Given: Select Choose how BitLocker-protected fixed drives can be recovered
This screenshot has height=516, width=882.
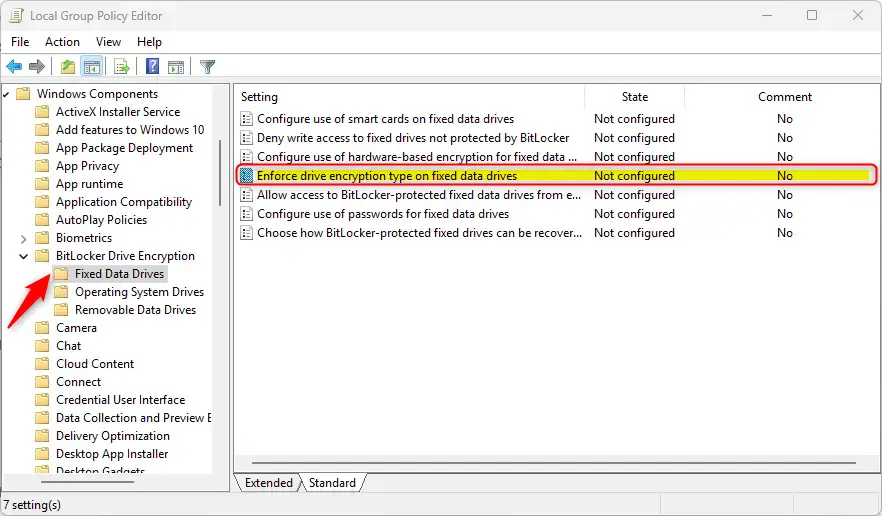Looking at the screenshot, I should point(419,233).
